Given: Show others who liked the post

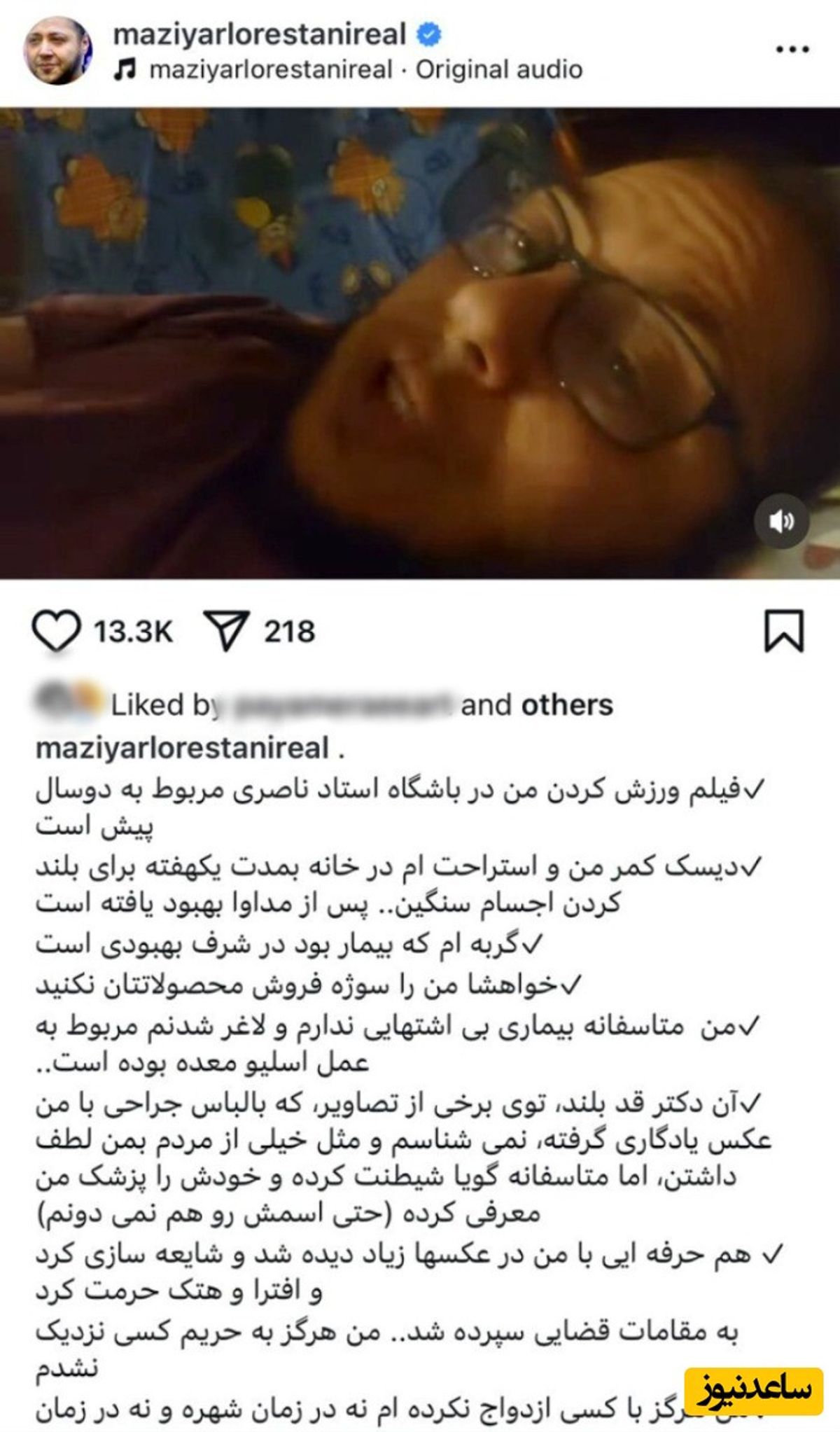Looking at the screenshot, I should pyautogui.click(x=566, y=705).
